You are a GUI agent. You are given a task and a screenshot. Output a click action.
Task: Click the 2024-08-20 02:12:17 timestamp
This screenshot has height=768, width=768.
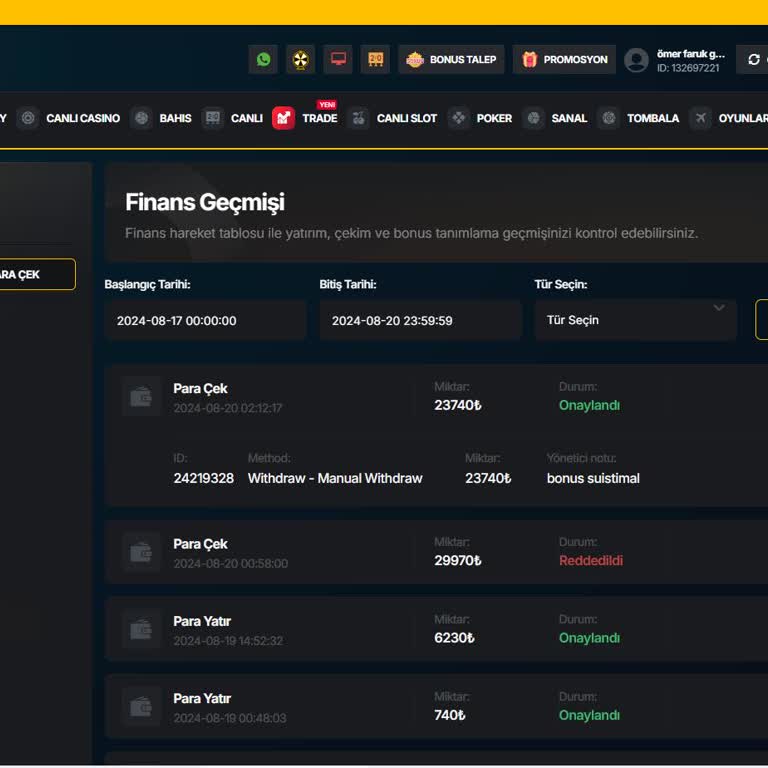coord(228,408)
